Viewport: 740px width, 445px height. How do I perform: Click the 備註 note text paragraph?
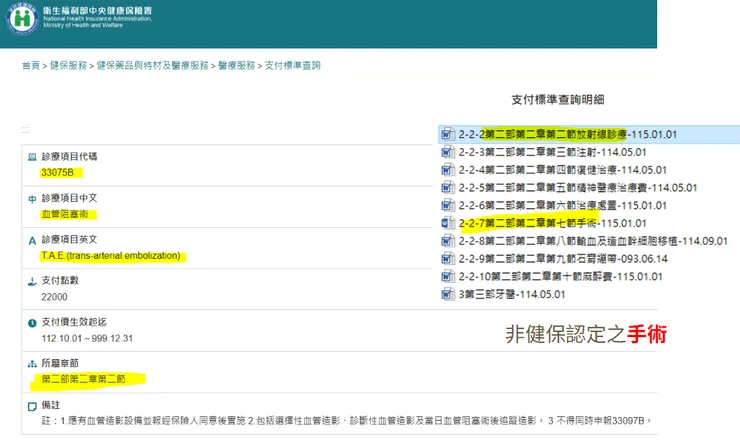point(347,420)
